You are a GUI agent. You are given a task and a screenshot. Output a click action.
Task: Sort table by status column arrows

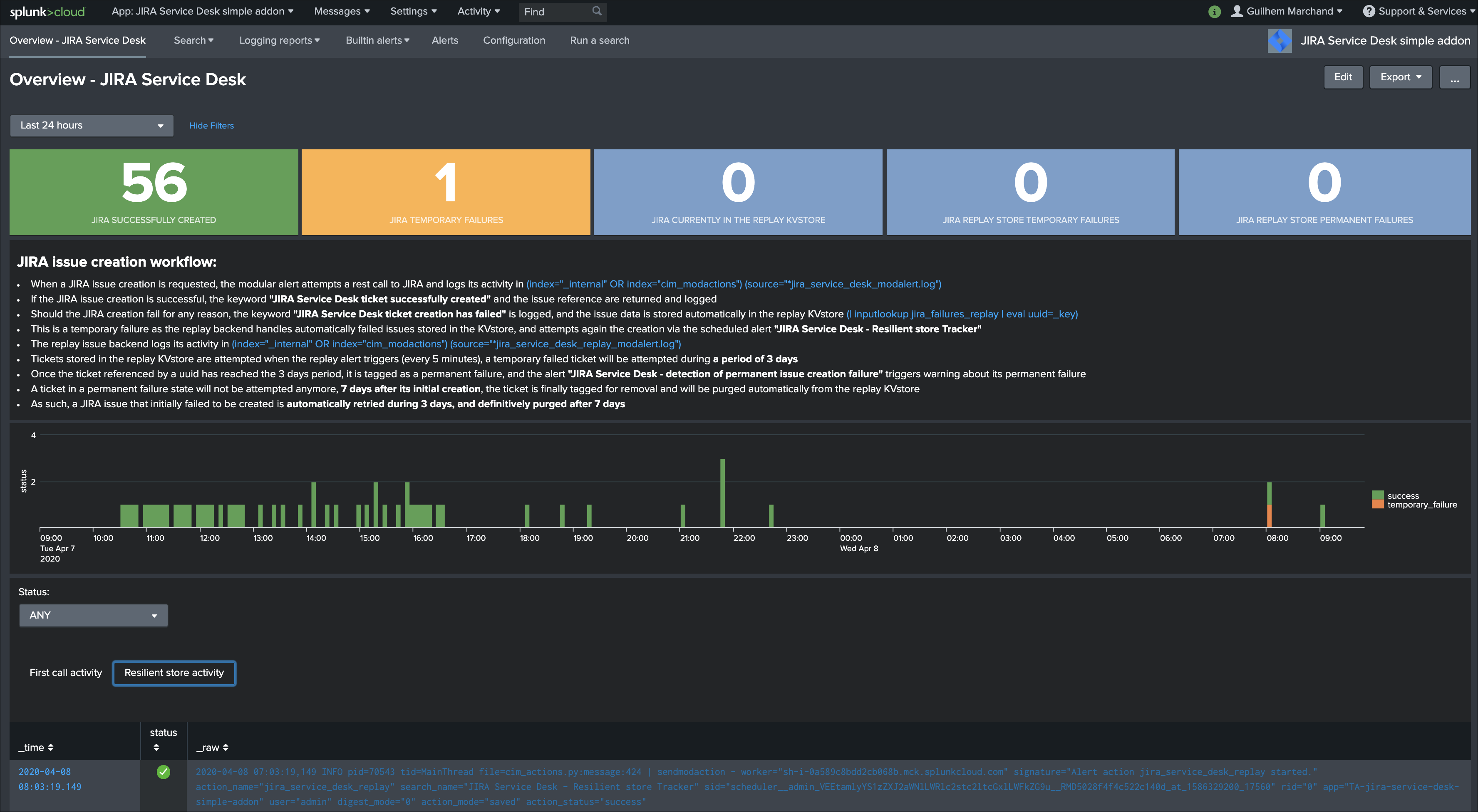point(156,747)
